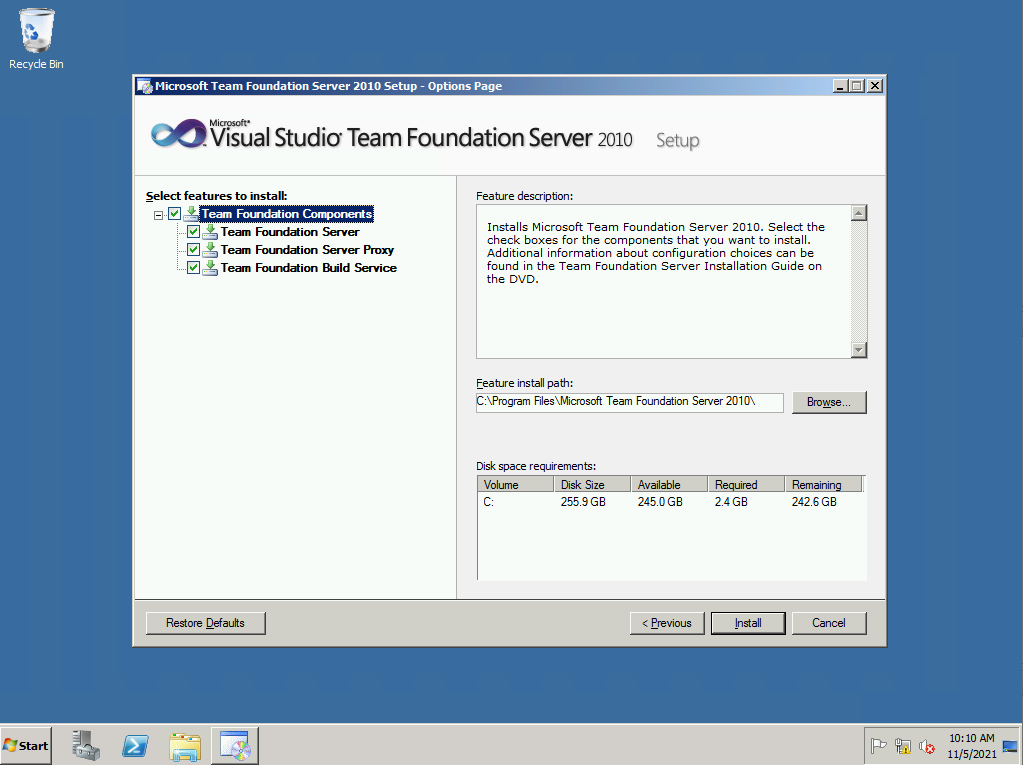Toggle the Team Foundation Server Proxy checkbox

[x=194, y=250]
